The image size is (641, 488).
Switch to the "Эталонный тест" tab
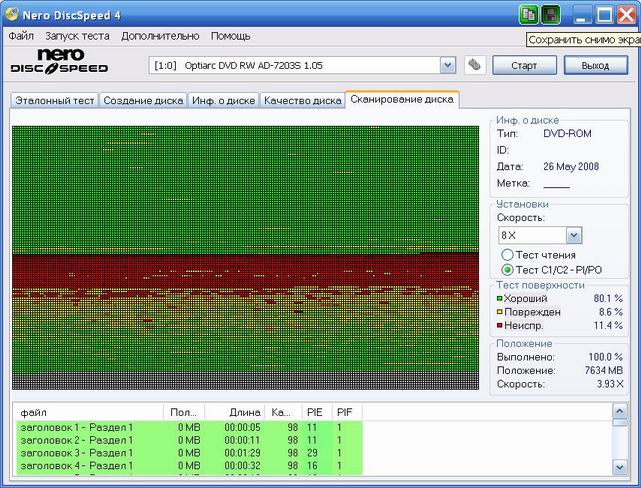coord(54,101)
